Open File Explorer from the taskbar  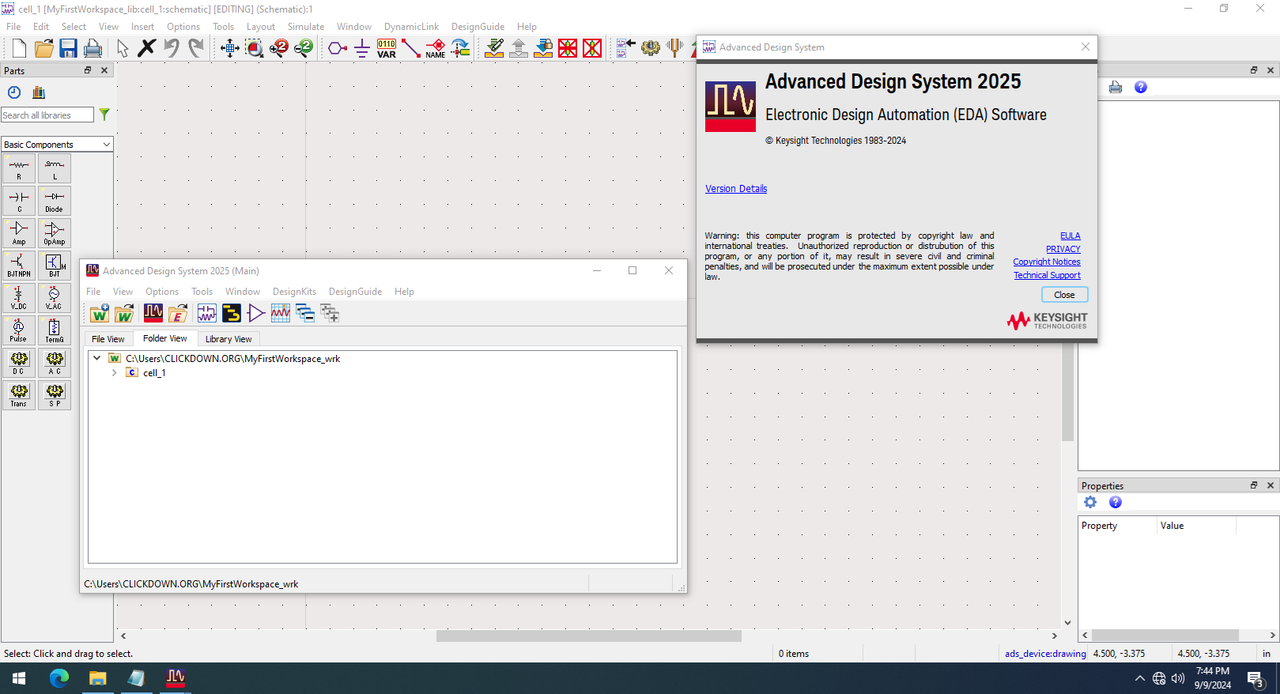98,678
